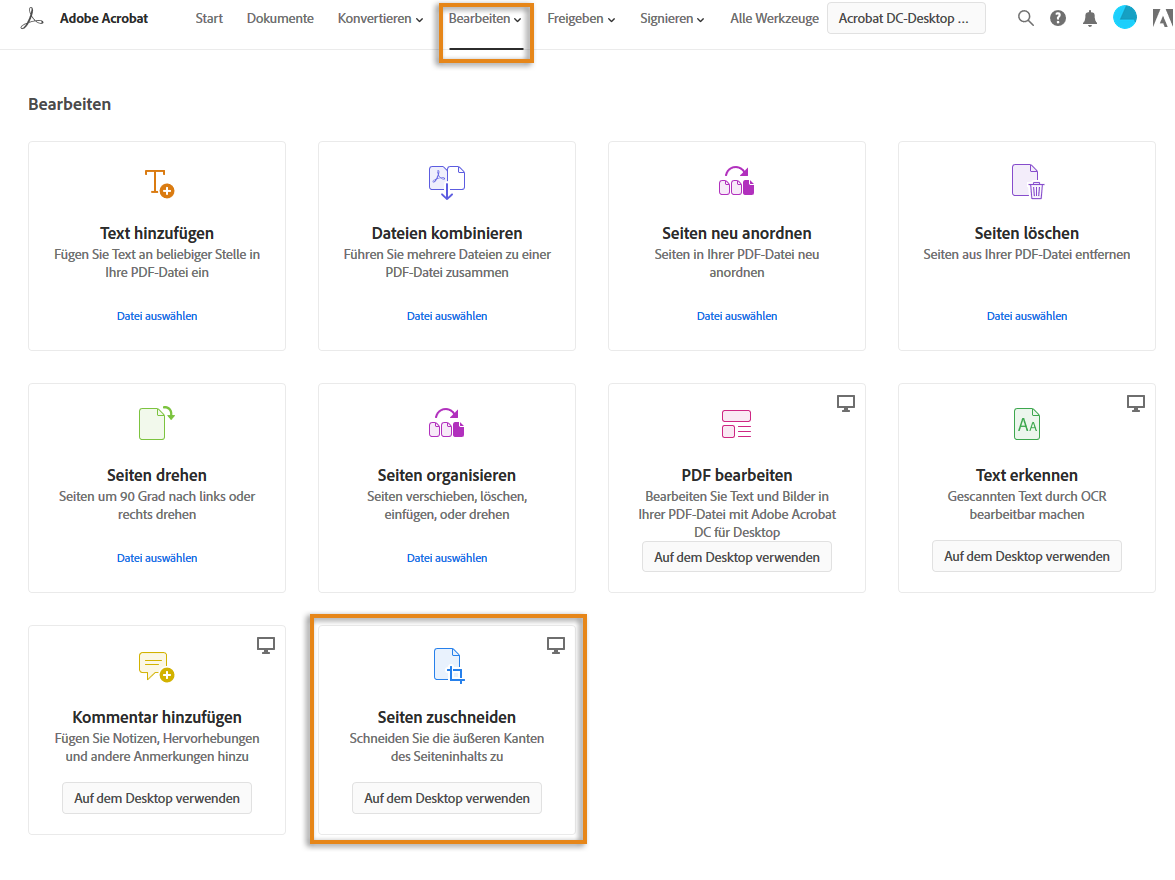Expand the Konvertieren dropdown

pyautogui.click(x=379, y=18)
